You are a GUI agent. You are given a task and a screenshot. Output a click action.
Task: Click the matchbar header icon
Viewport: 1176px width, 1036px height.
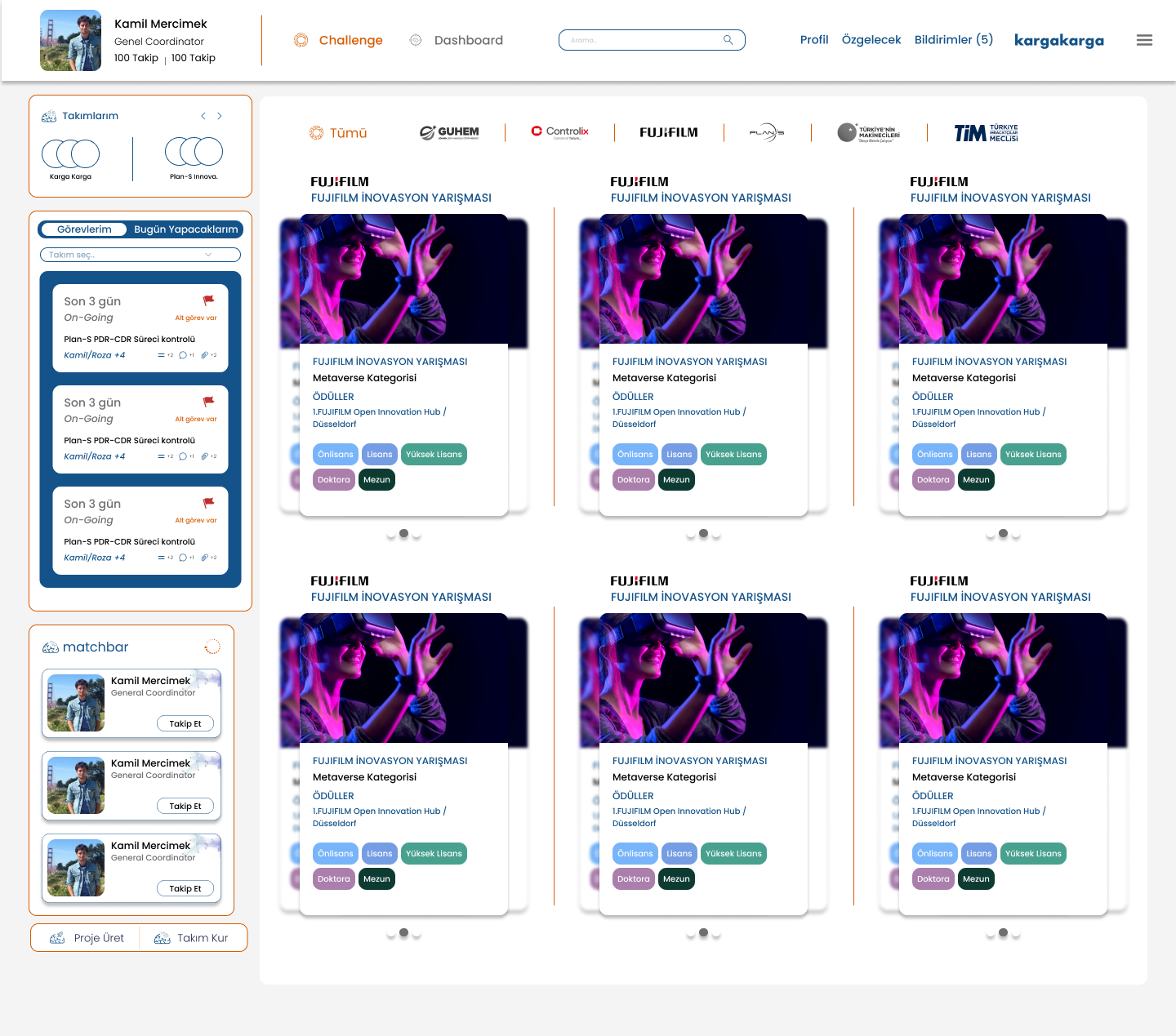pyautogui.click(x=50, y=647)
